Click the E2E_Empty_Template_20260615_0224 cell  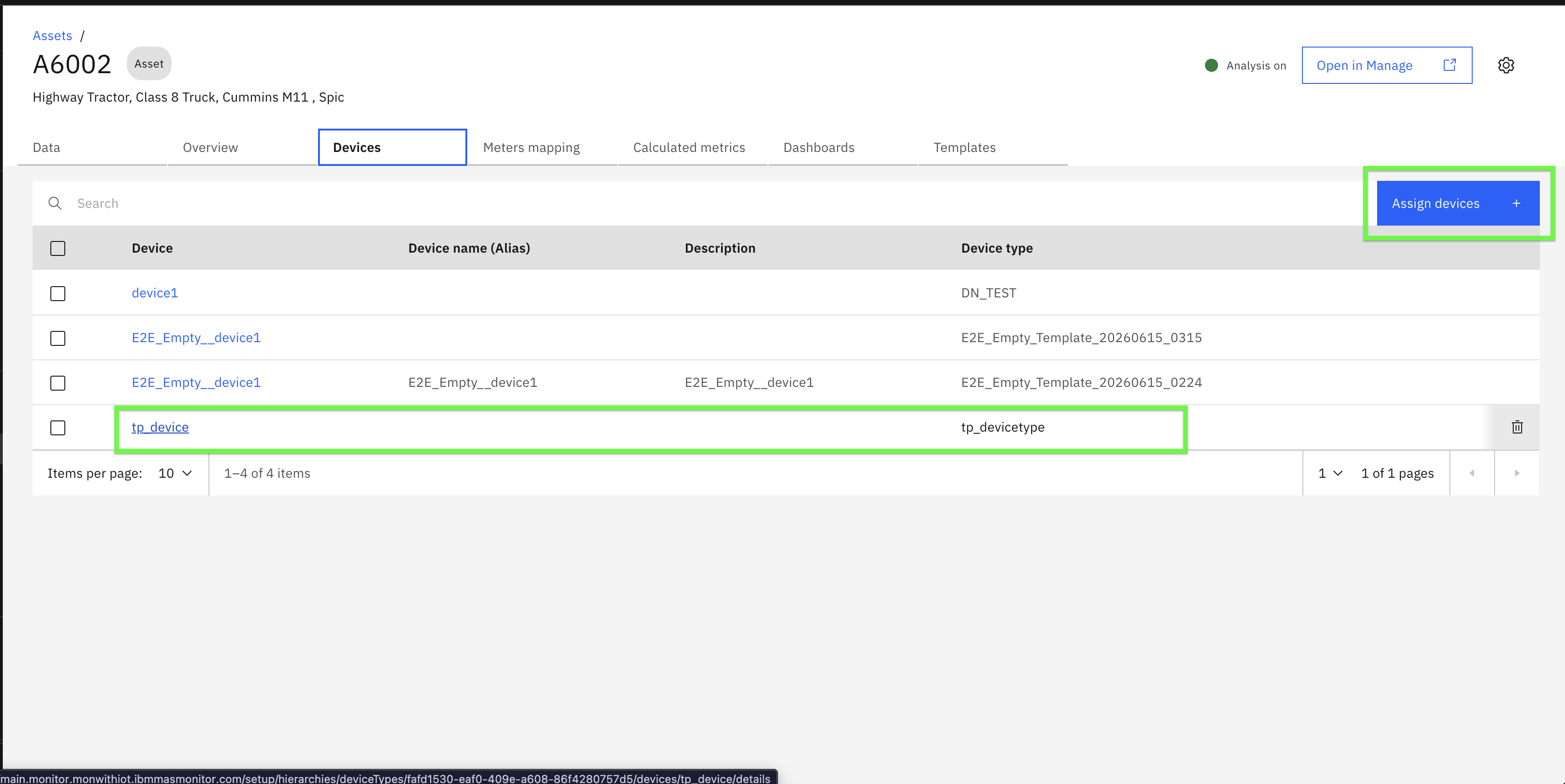click(x=1081, y=383)
